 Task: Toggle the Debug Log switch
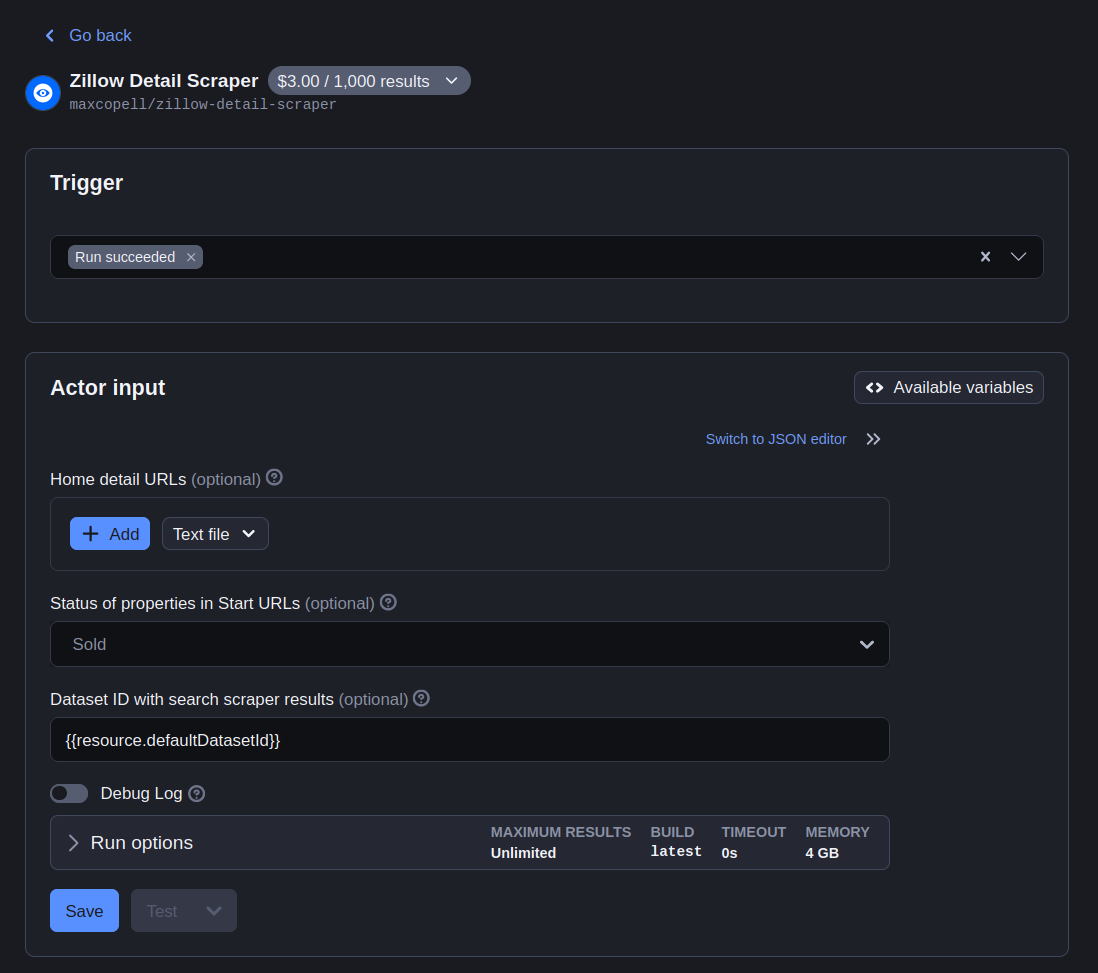pyautogui.click(x=69, y=793)
